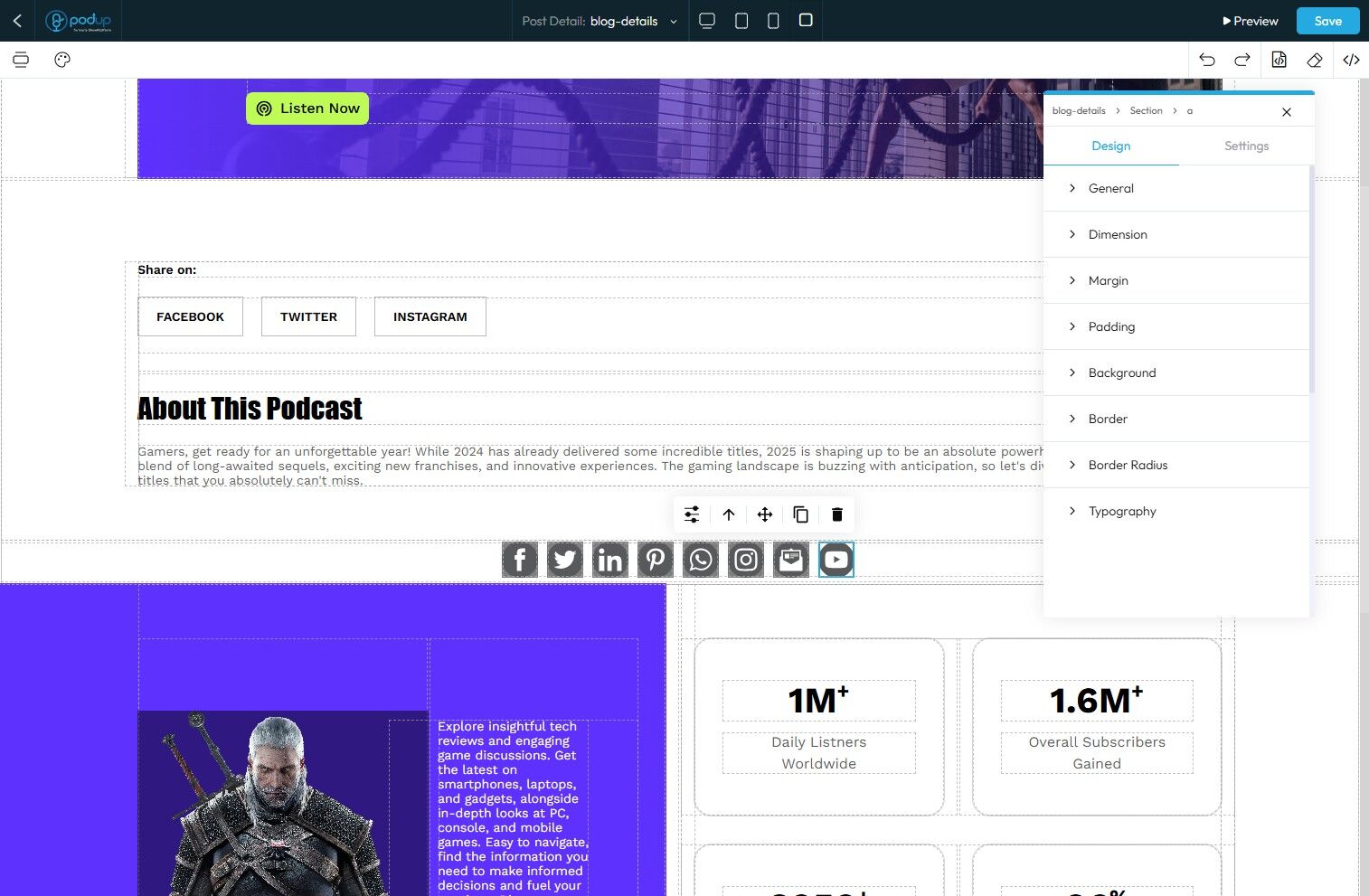Select the 1.6M+ statistic number
The width and height of the screenshot is (1369, 896).
coord(1097,701)
